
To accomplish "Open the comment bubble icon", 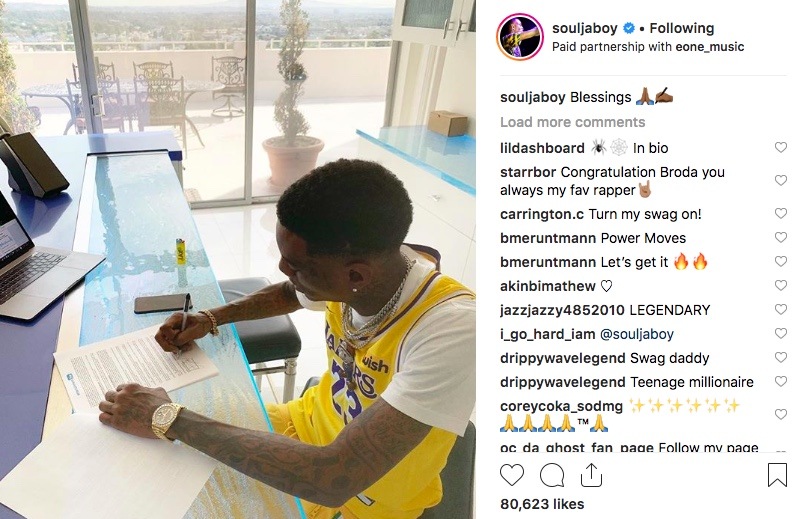I will pyautogui.click(x=552, y=475).
